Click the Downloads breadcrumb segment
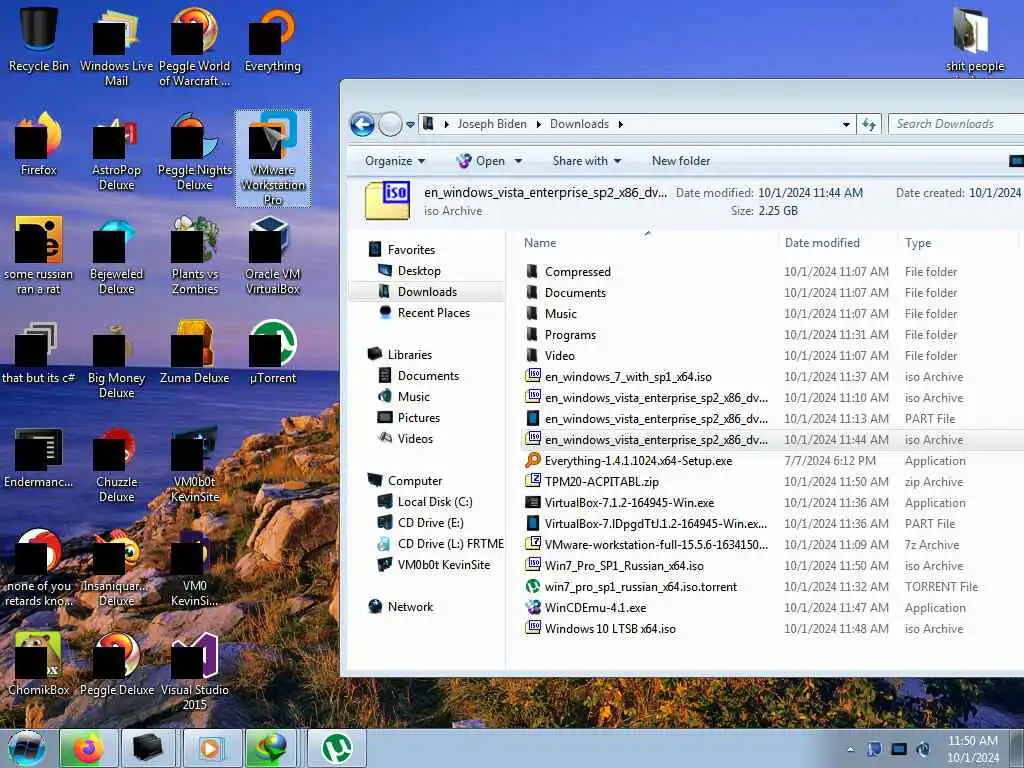The width and height of the screenshot is (1024, 768). click(579, 124)
